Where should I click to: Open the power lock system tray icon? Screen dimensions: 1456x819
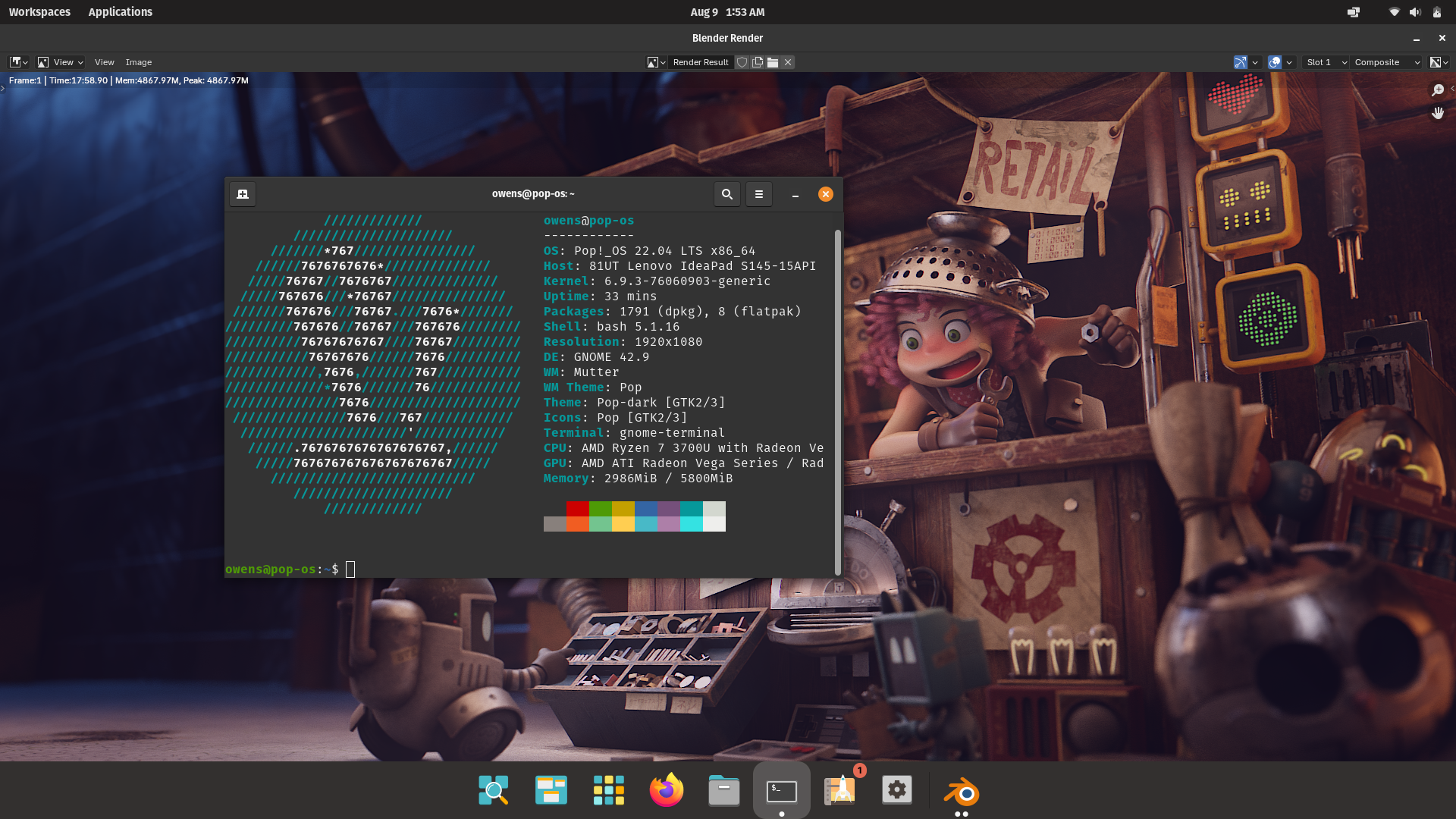[1436, 12]
